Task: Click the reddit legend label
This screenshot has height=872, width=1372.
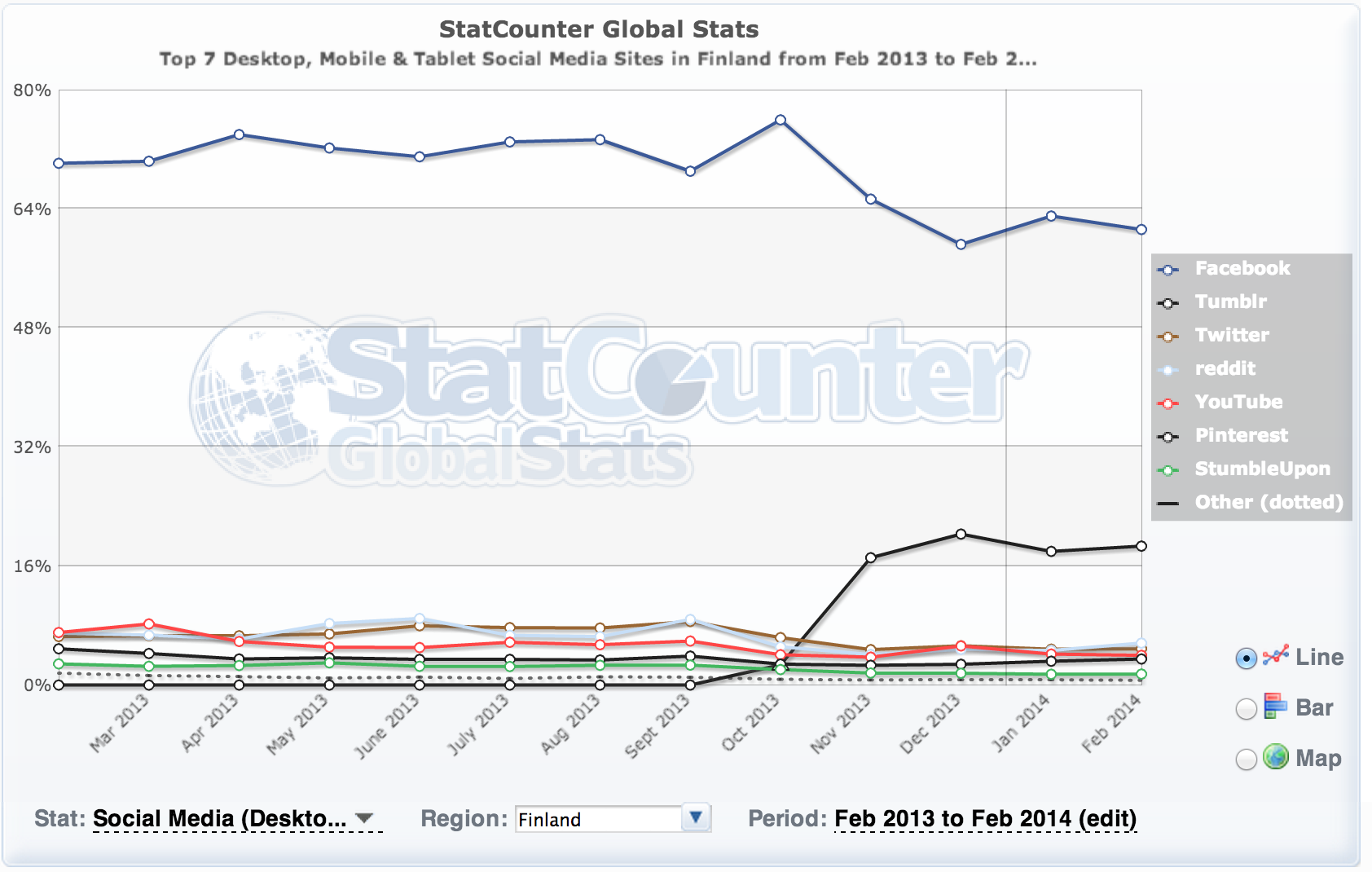Action: (x=1225, y=368)
